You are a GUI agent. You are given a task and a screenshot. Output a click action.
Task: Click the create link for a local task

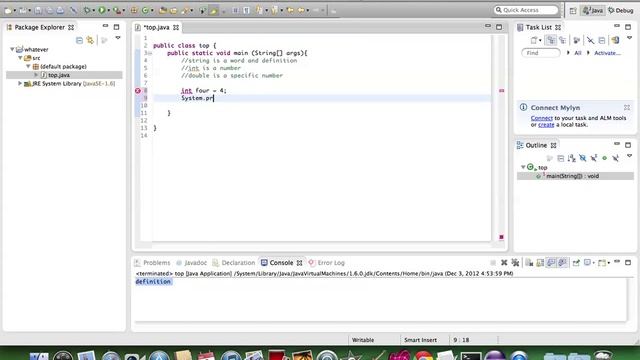click(546, 124)
